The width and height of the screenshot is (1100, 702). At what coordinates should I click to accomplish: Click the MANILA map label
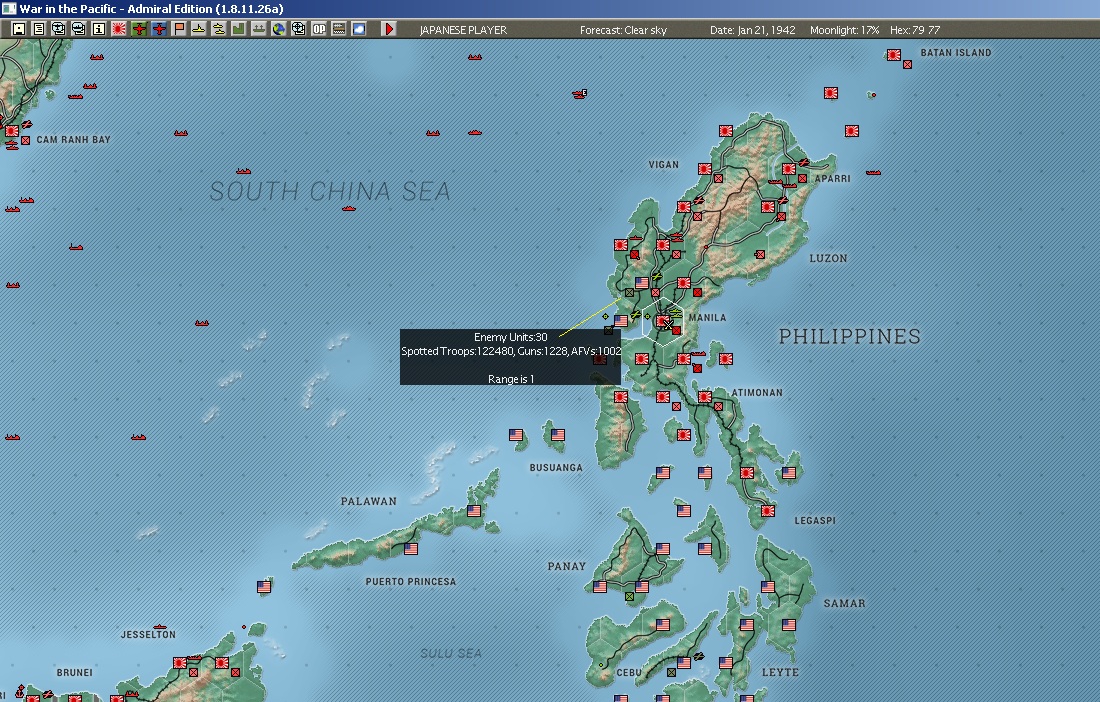pos(707,318)
